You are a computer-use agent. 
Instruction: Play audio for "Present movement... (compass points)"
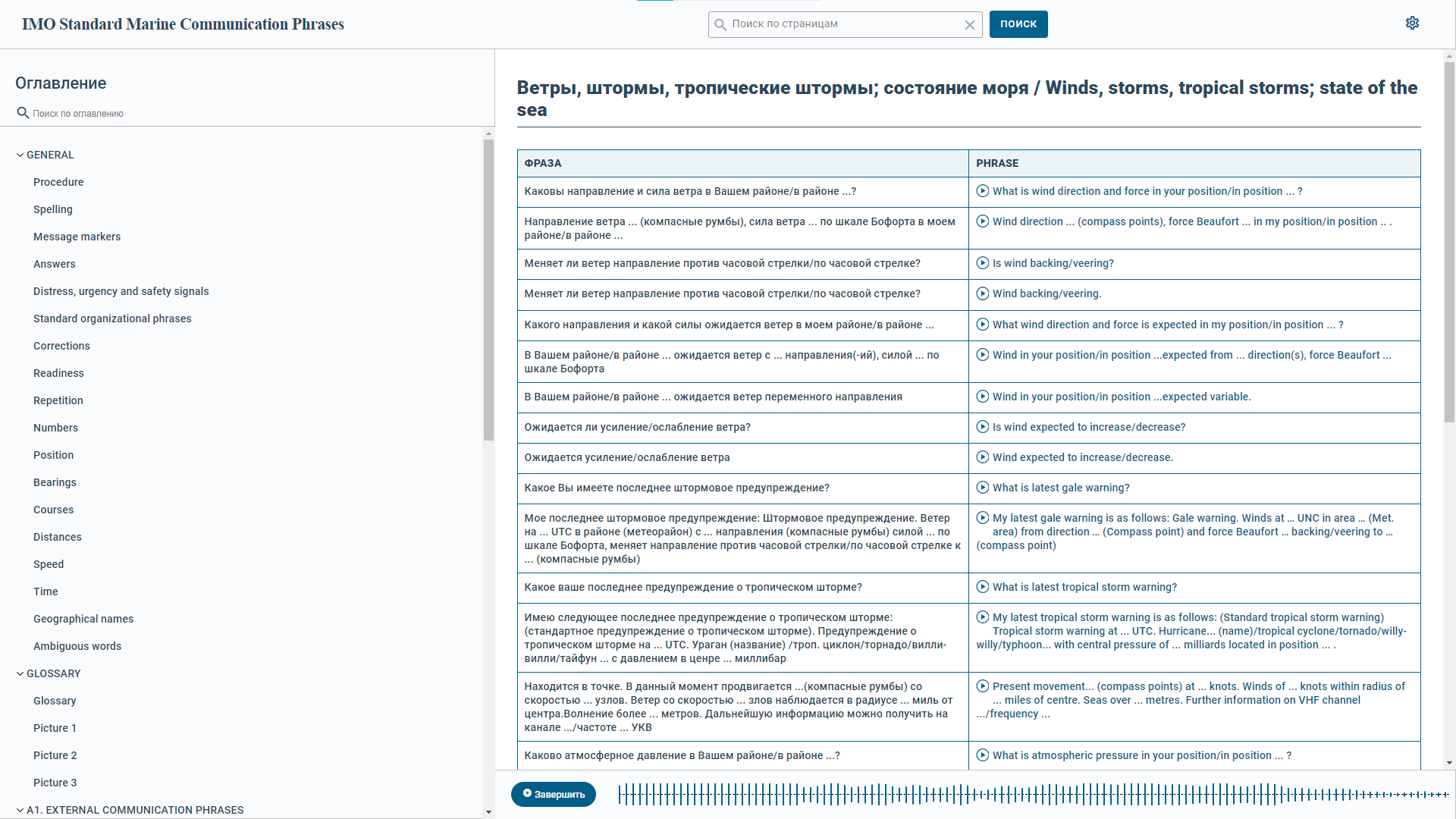click(x=982, y=686)
